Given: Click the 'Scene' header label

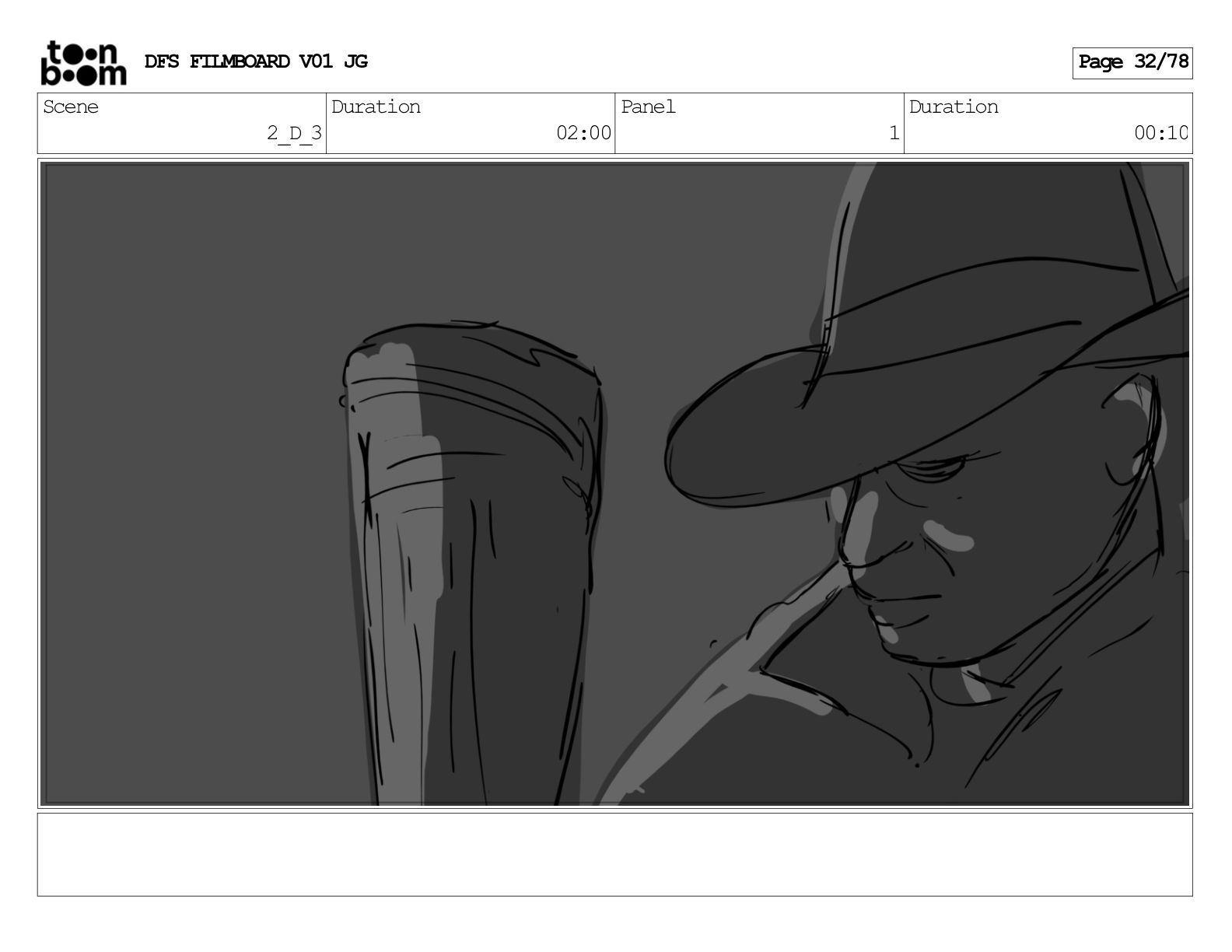Looking at the screenshot, I should [71, 107].
